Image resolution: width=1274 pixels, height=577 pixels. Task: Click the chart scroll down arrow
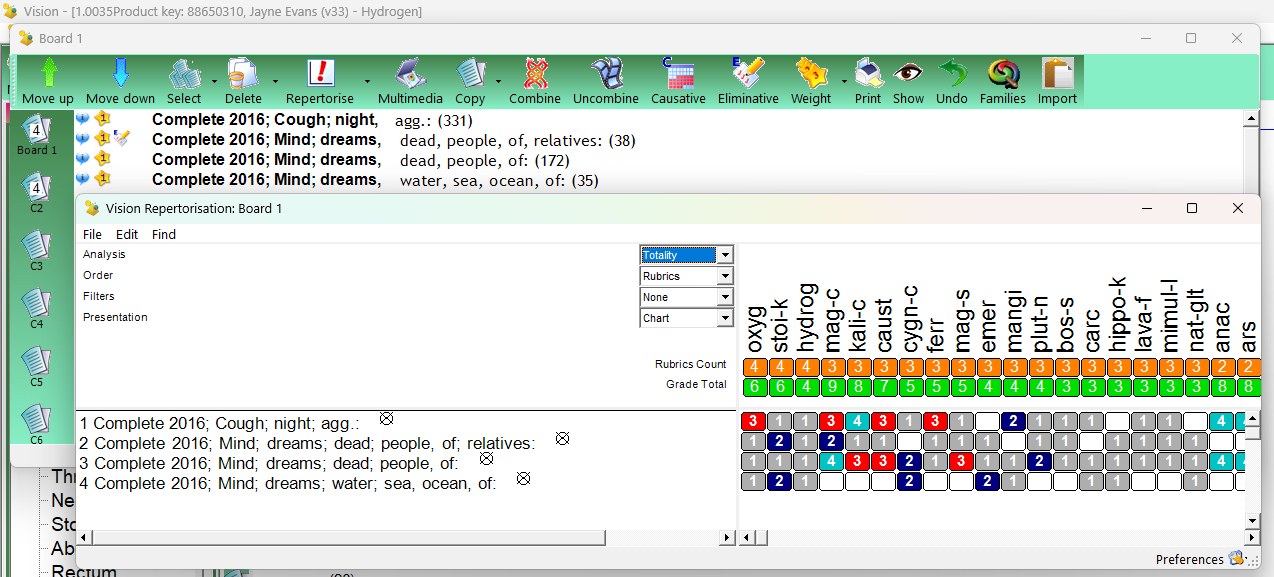tap(1253, 521)
